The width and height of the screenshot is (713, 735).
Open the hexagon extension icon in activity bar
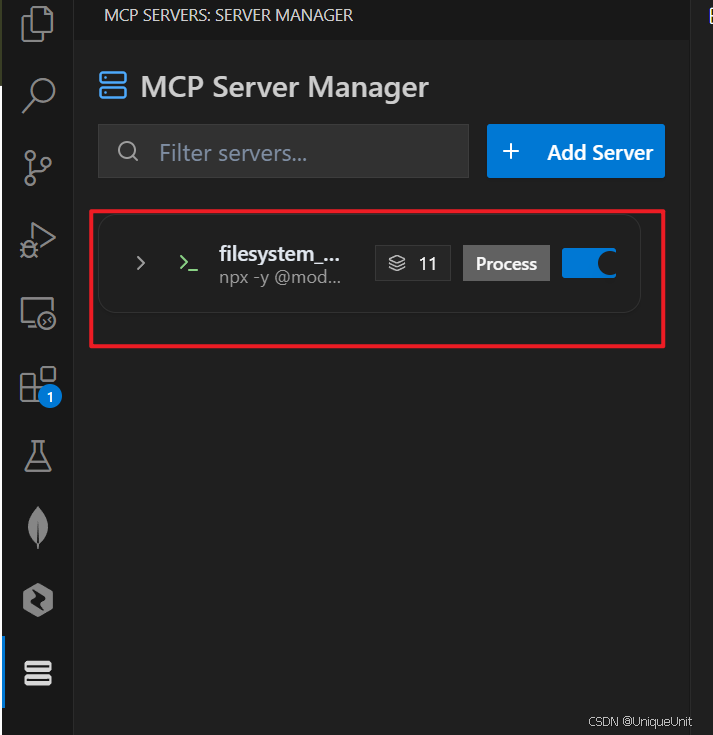coord(38,600)
